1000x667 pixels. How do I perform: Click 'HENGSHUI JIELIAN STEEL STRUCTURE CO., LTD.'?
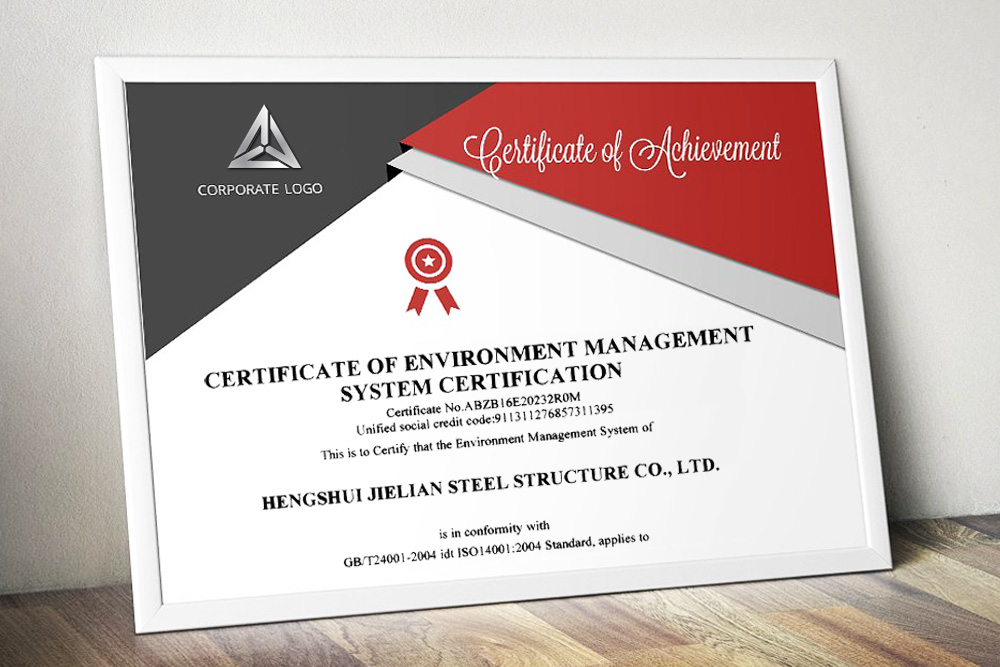pos(490,483)
